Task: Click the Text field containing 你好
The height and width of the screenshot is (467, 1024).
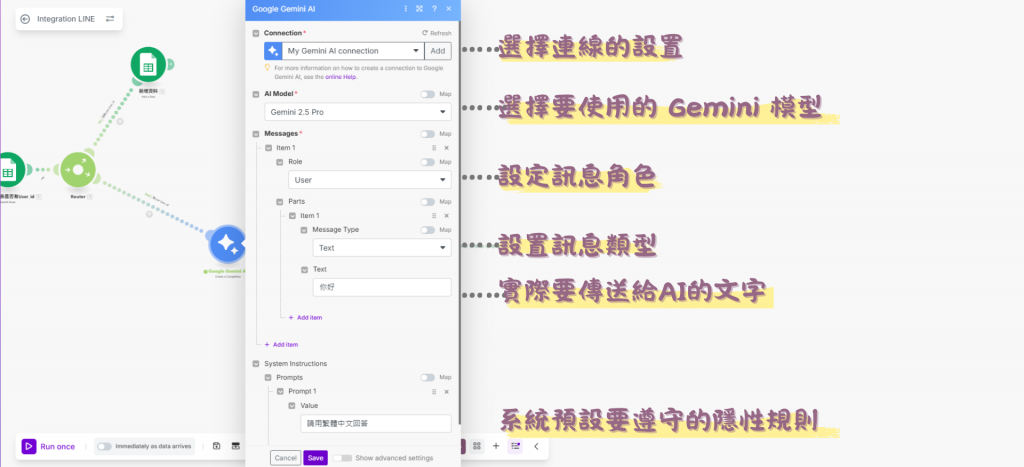Action: tap(382, 287)
